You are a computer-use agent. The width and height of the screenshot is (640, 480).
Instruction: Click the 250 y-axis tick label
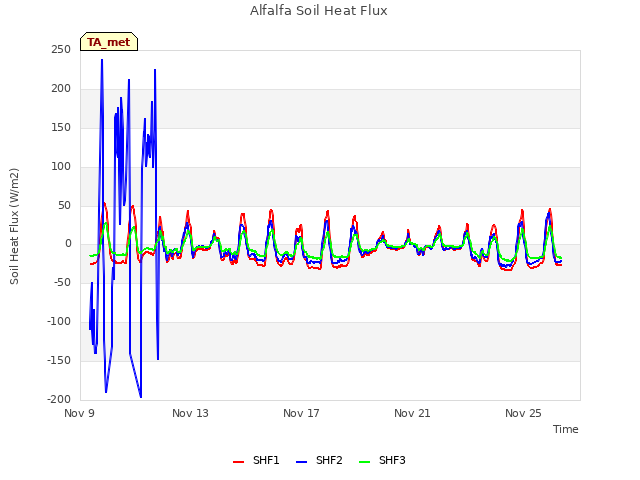coord(61,49)
